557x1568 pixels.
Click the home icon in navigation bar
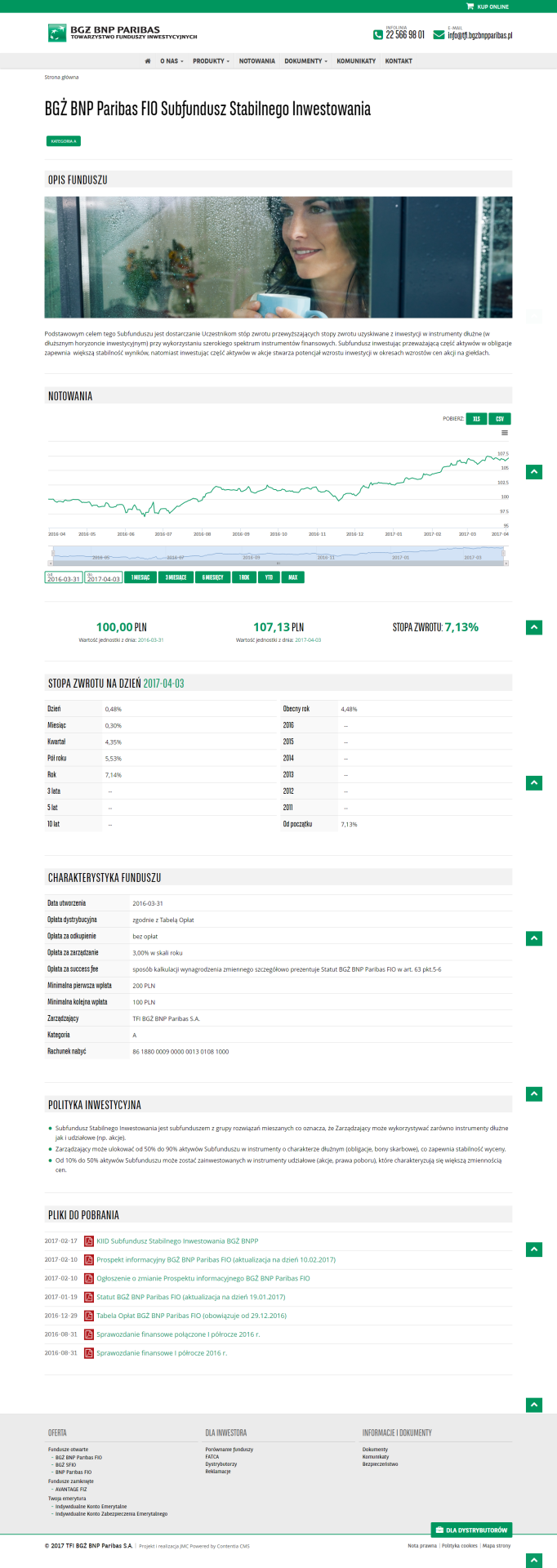tap(148, 61)
